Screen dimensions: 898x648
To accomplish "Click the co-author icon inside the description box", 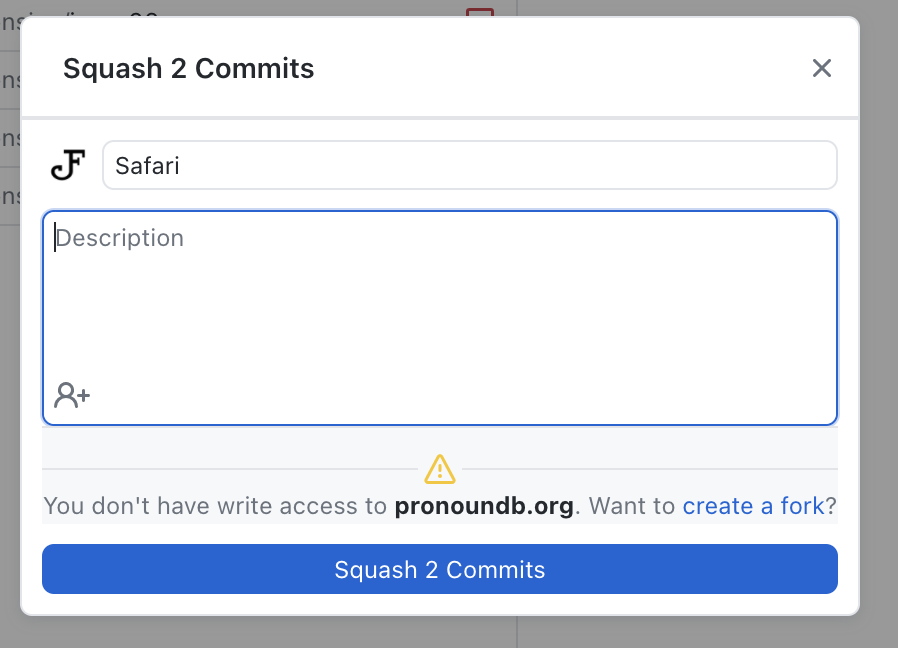I will pos(70,394).
